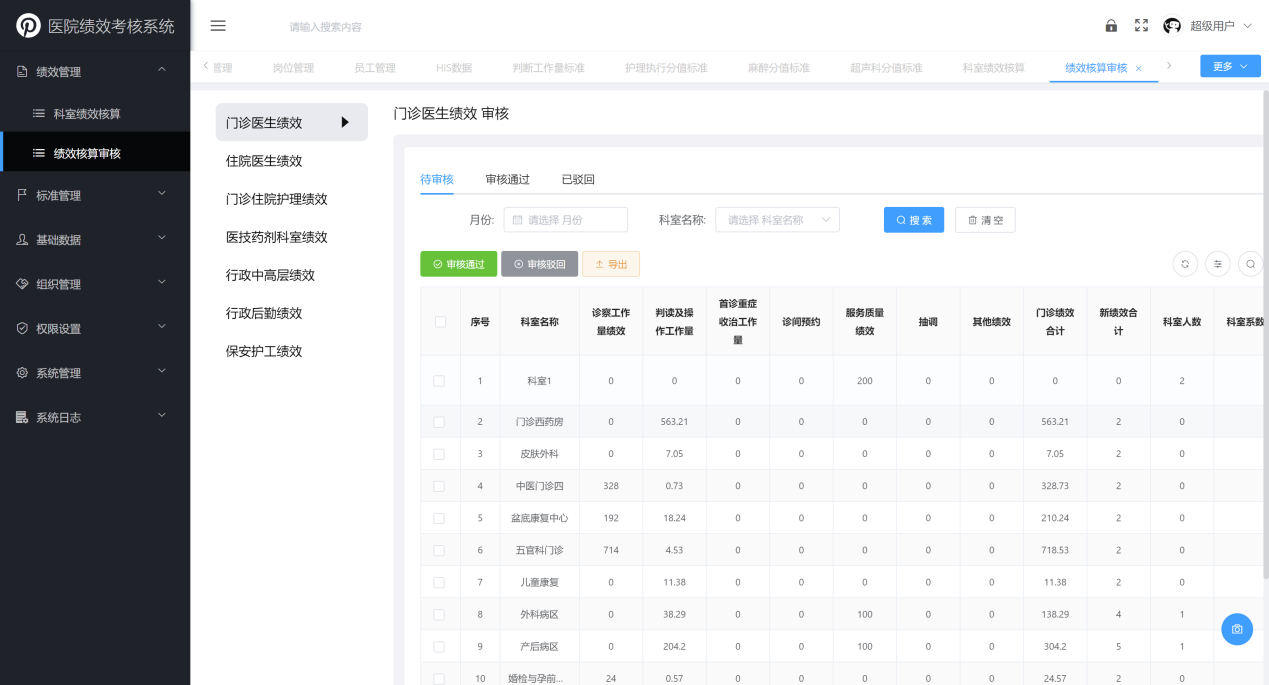Check the row for 产后病区
Image resolution: width=1269 pixels, height=685 pixels.
439,646
